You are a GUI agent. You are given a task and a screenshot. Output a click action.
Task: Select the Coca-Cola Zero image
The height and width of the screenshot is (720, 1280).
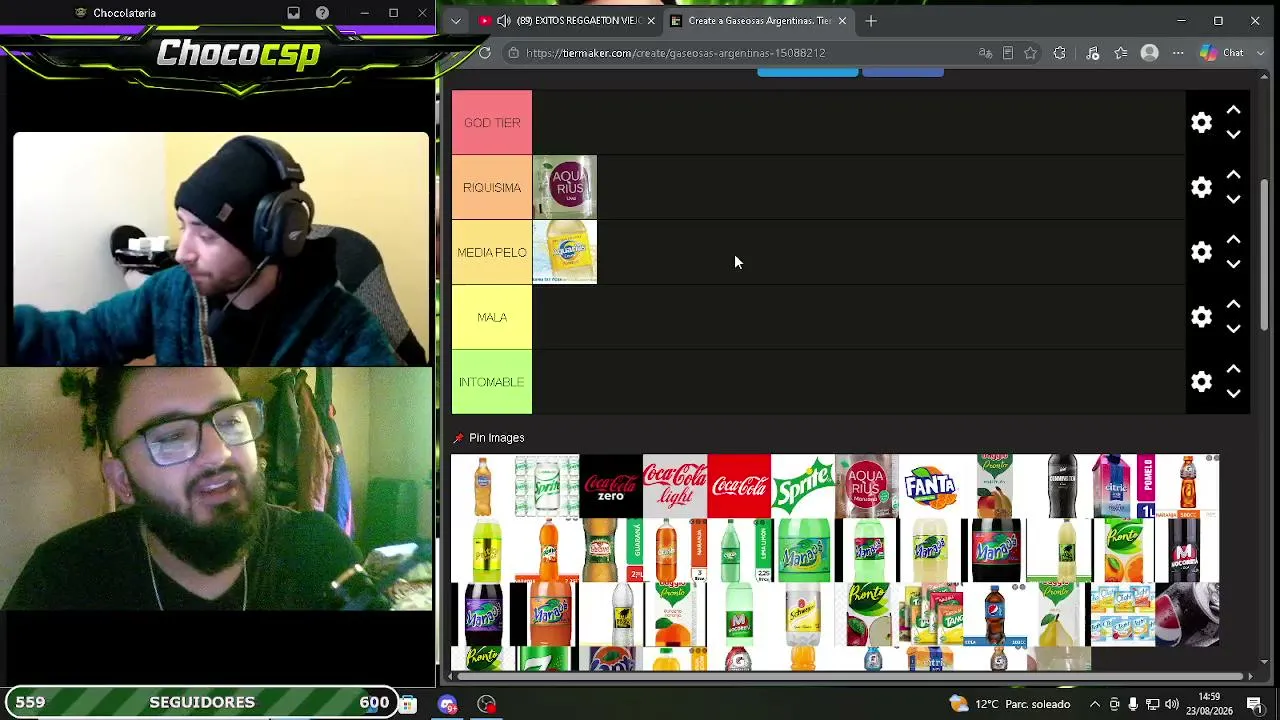click(x=611, y=487)
